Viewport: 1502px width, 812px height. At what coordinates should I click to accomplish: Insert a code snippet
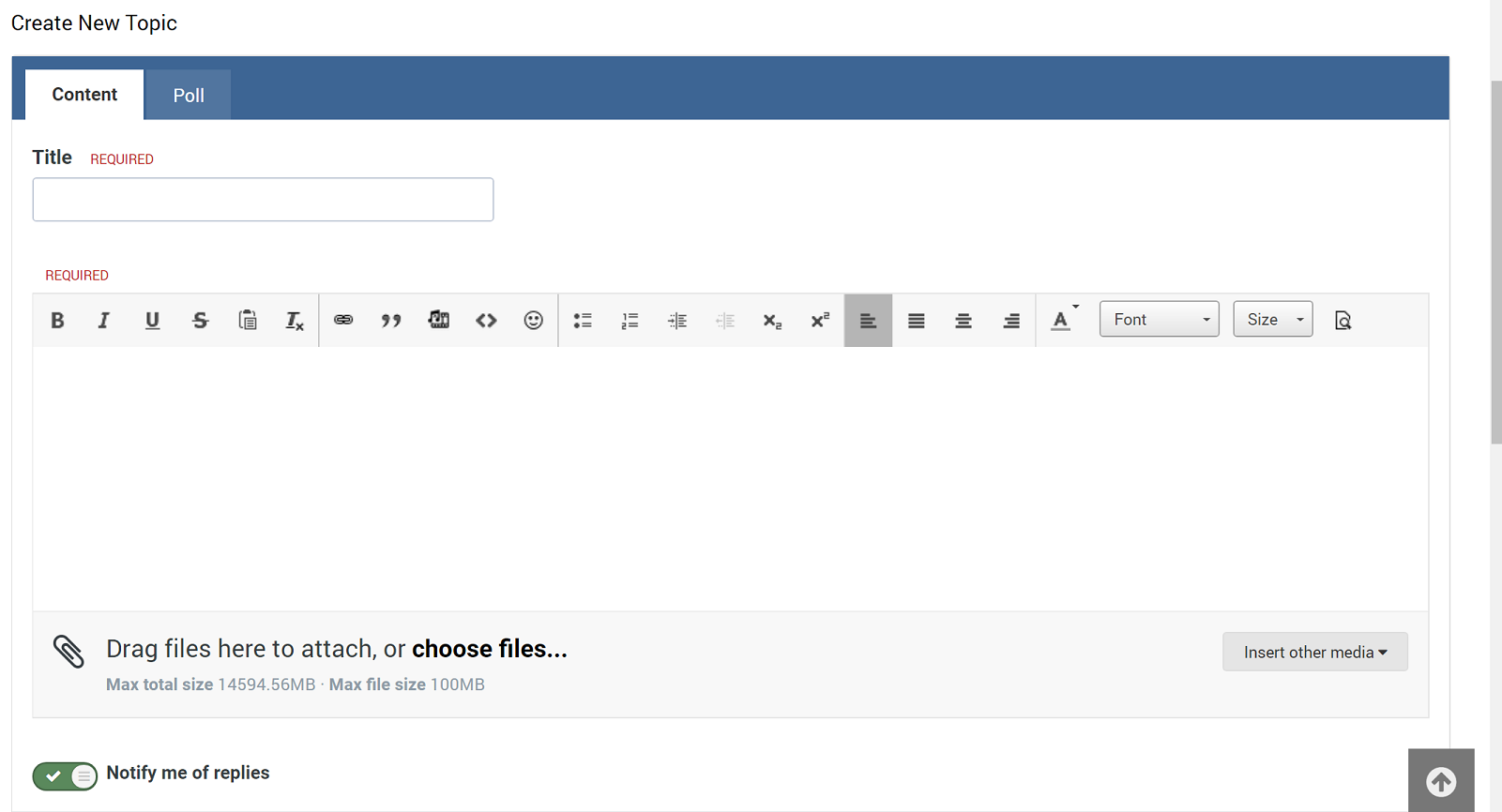486,321
